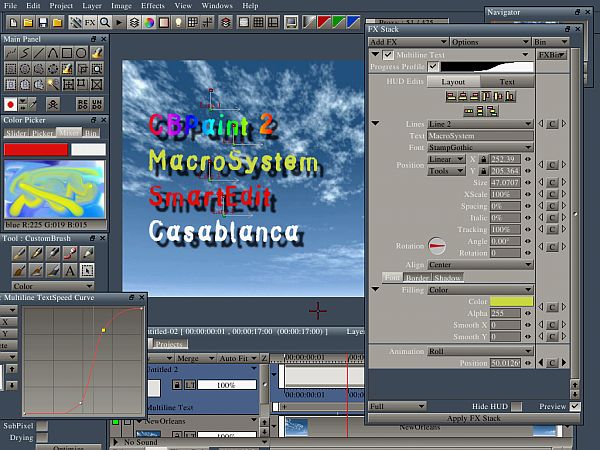Select the ellipse shape tool
Image resolution: width=600 pixels, height=450 pixels.
(81, 53)
